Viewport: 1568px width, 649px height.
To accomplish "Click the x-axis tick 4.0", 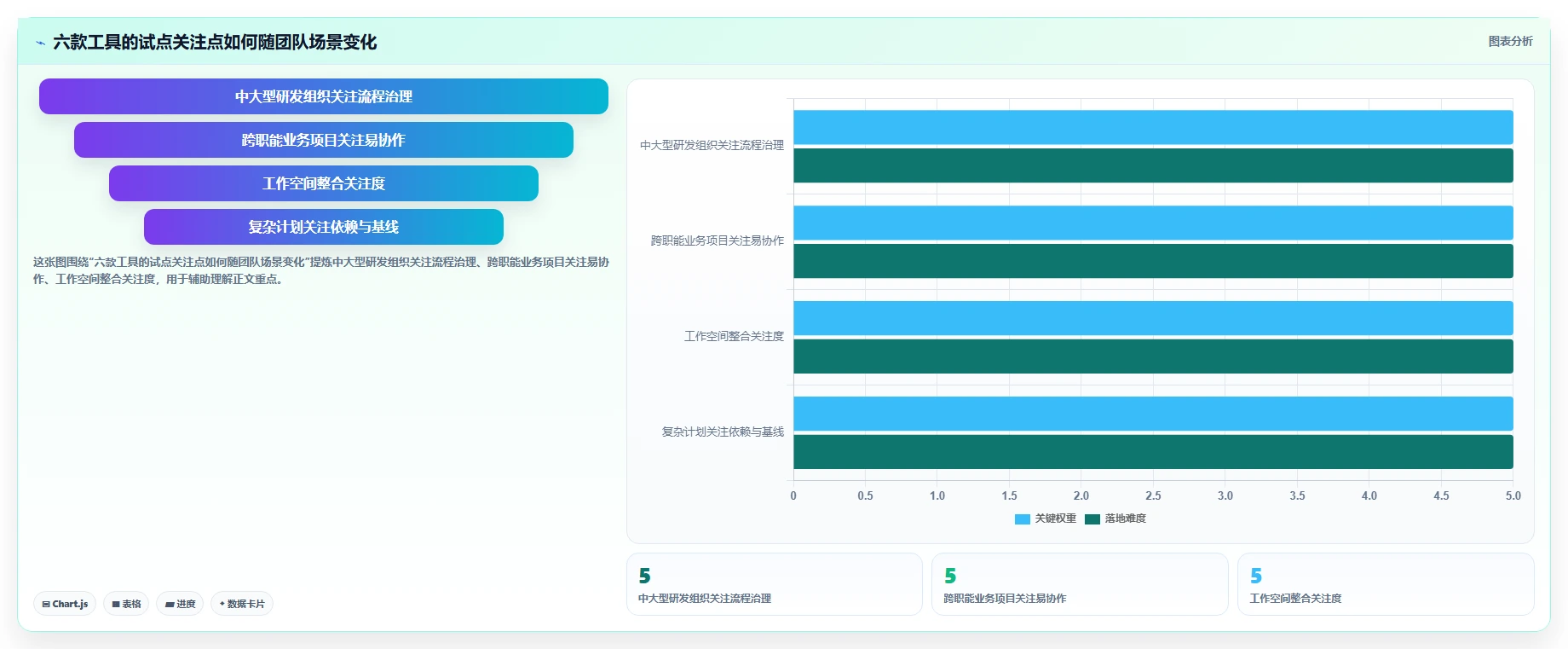I will (x=1369, y=495).
